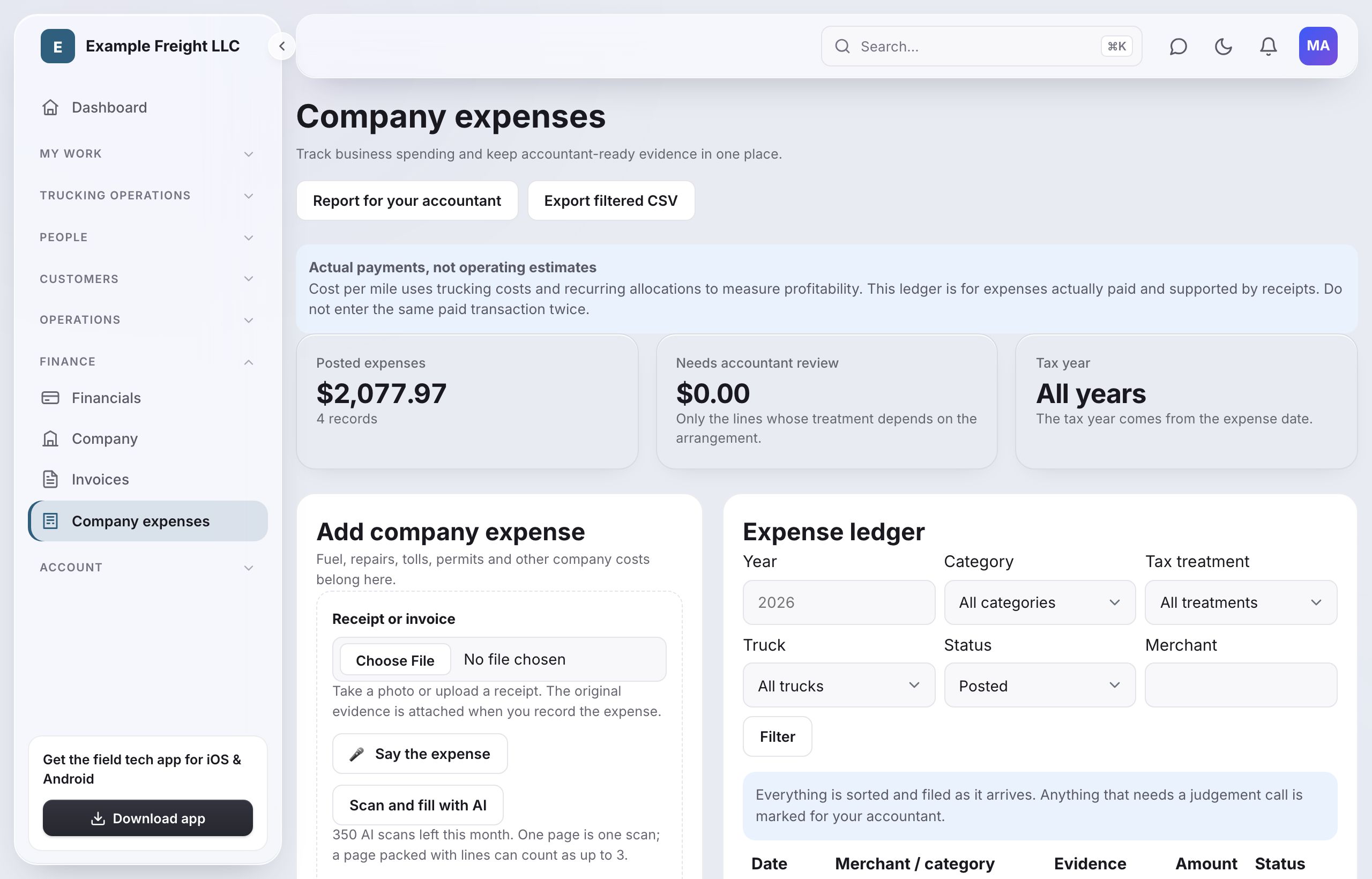Open the Truck dropdown All trucks
This screenshot has height=879, width=1372.
point(839,686)
